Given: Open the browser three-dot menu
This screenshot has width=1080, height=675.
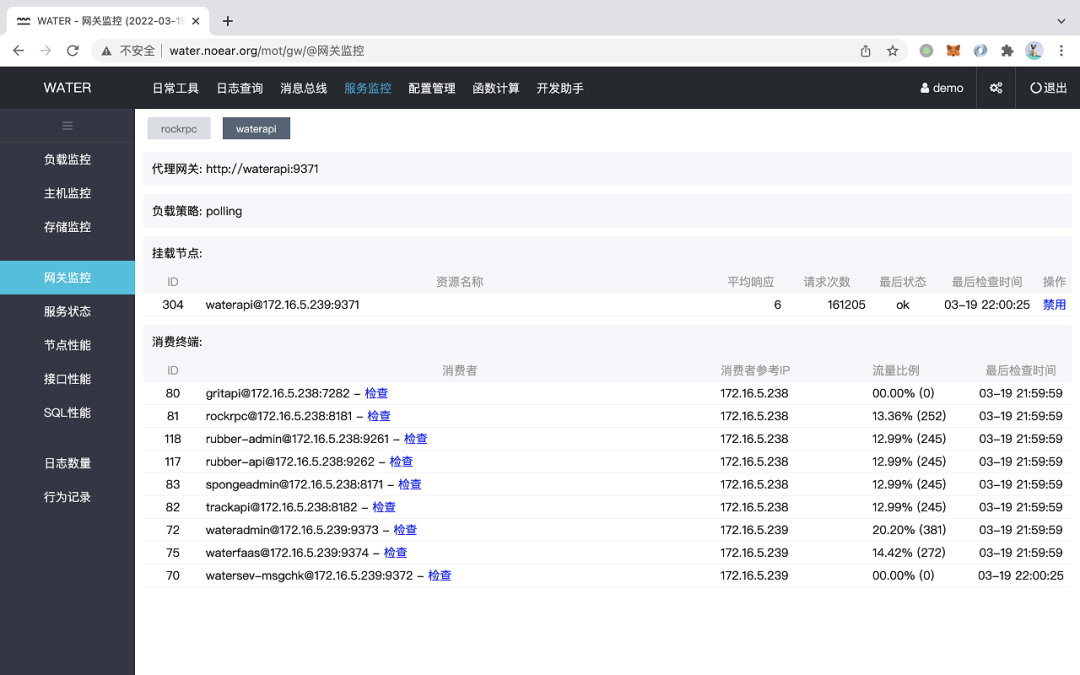Looking at the screenshot, I should [1060, 51].
